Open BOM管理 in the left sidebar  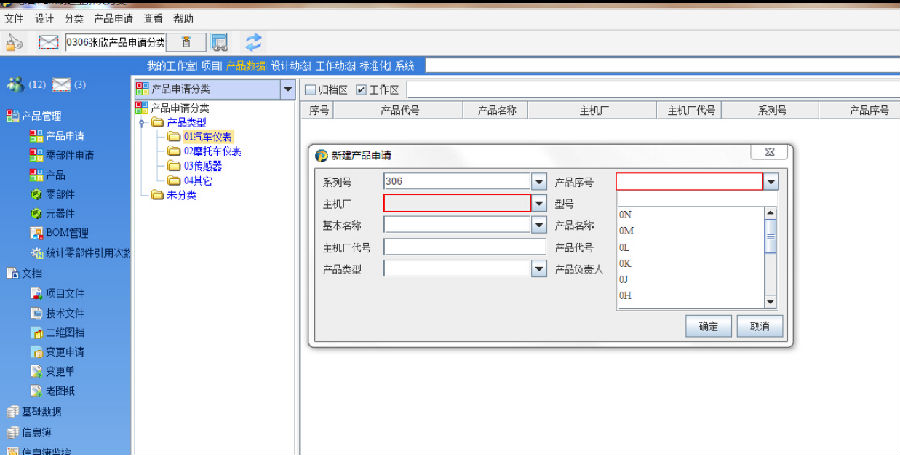pyautogui.click(x=59, y=233)
